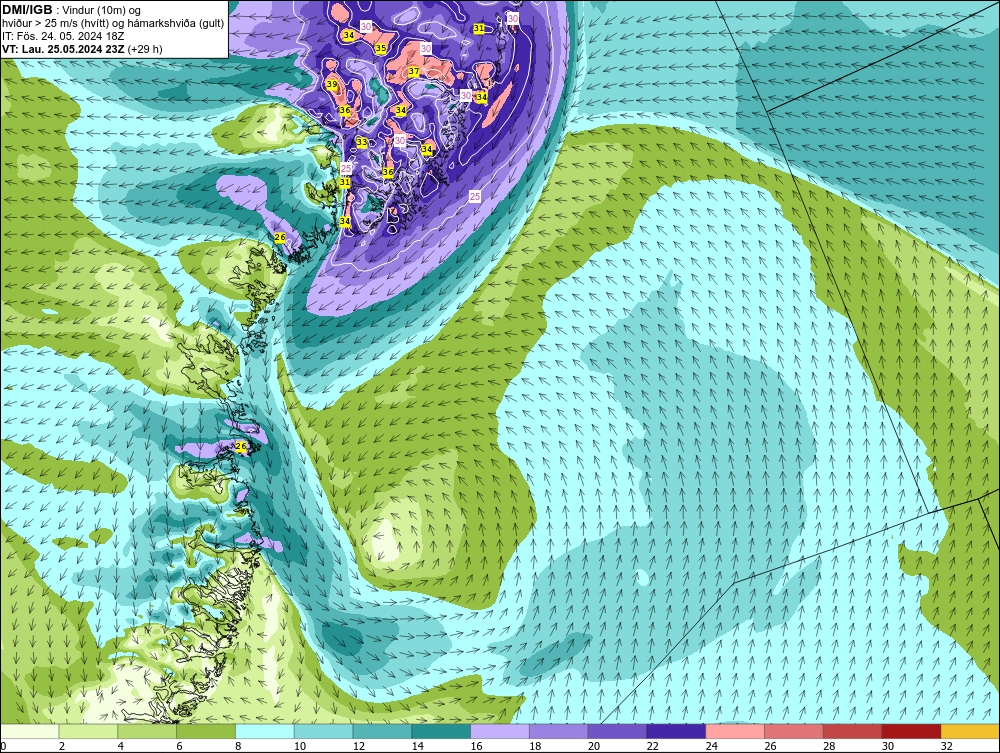The width and height of the screenshot is (1000, 753).
Task: Click the legend scale number 24
Action: 712,746
